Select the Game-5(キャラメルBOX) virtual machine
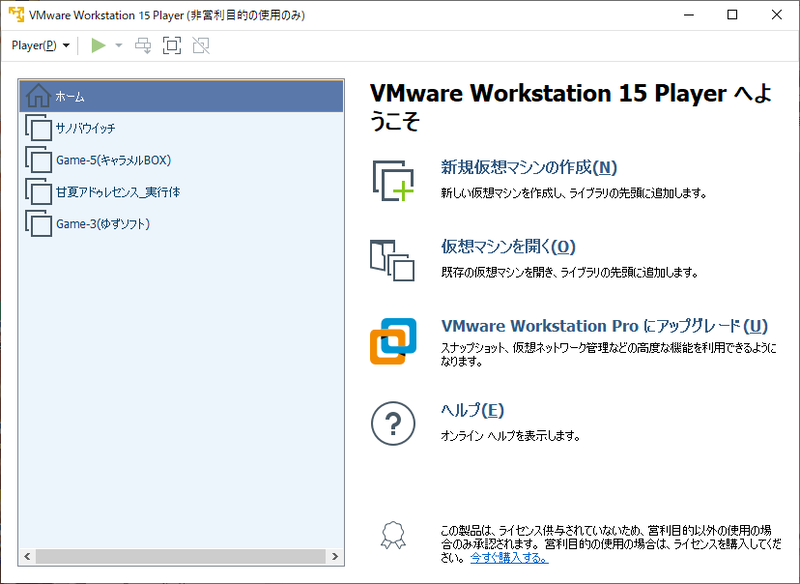 181,160
